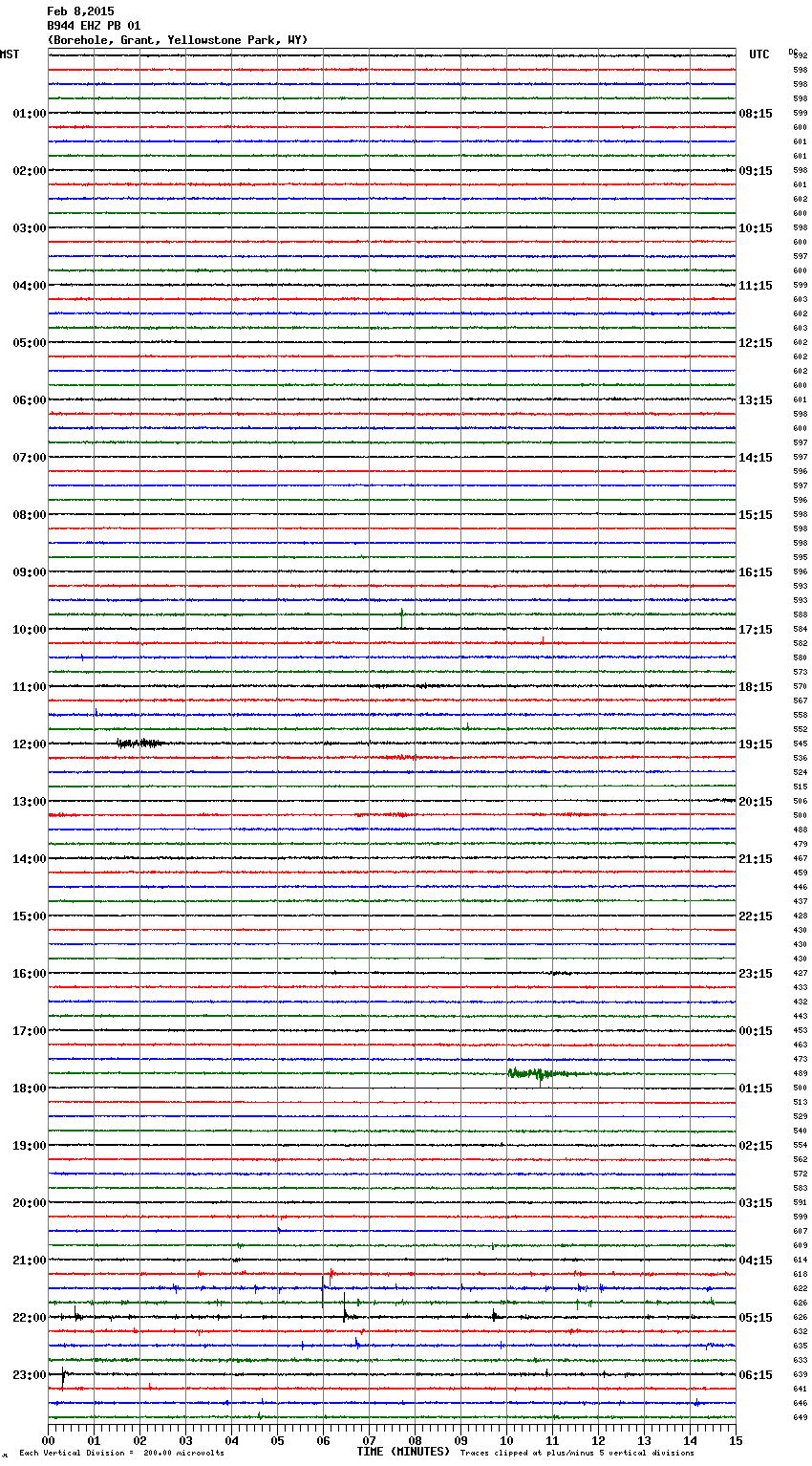The height and width of the screenshot is (1466, 812).
Task: Select the 11:00 MST time label
Action: tap(30, 687)
